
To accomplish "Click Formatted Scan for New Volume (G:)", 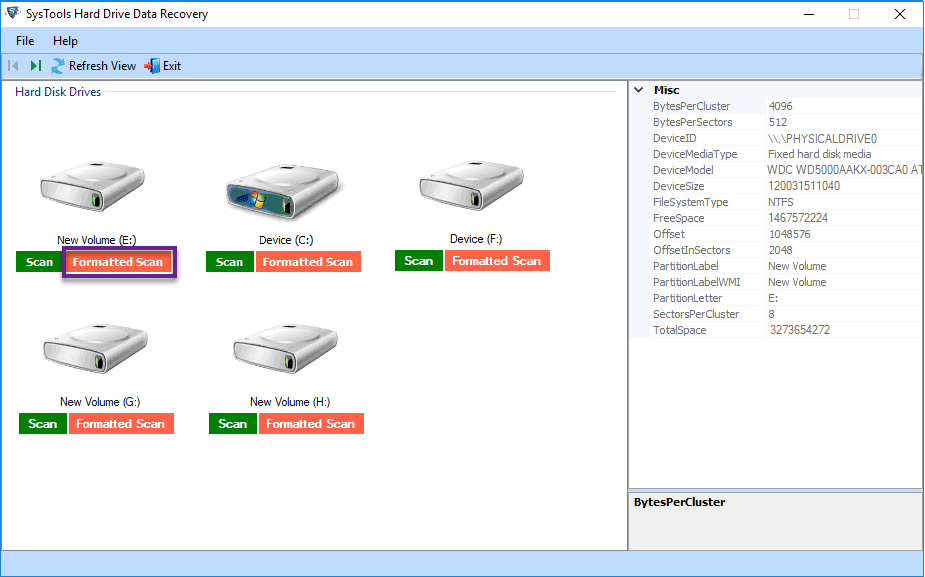I will [121, 424].
